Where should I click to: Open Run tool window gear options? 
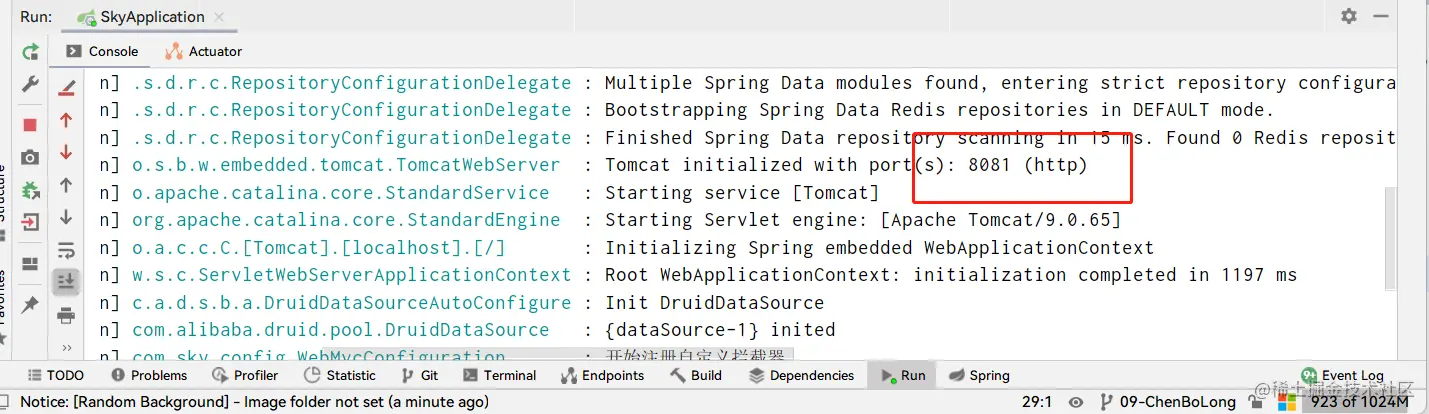(x=1349, y=16)
